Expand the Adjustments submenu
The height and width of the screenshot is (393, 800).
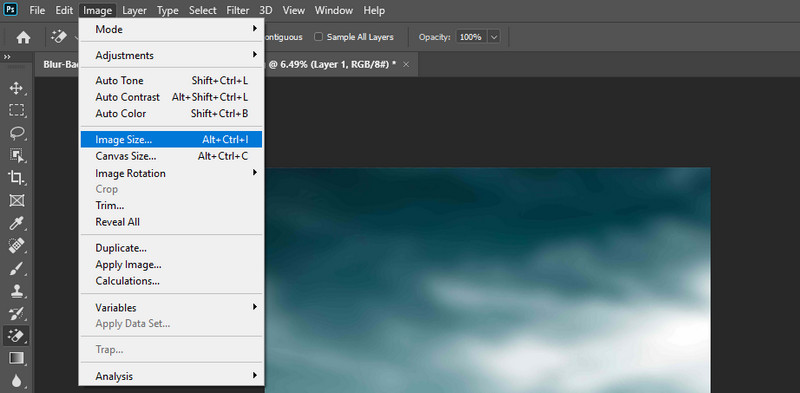[x=171, y=55]
